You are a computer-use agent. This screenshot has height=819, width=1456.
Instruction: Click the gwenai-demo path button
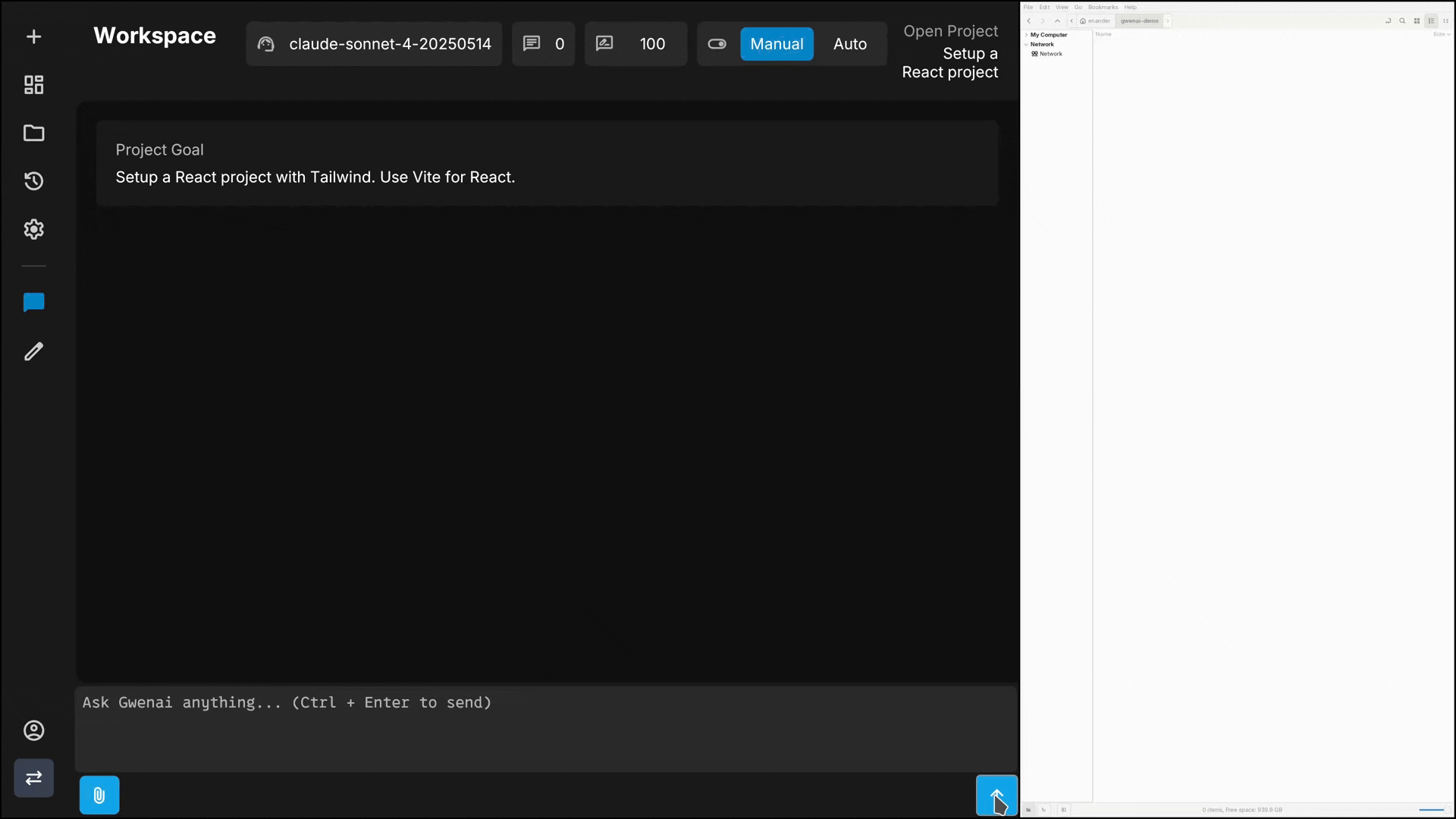click(1139, 20)
